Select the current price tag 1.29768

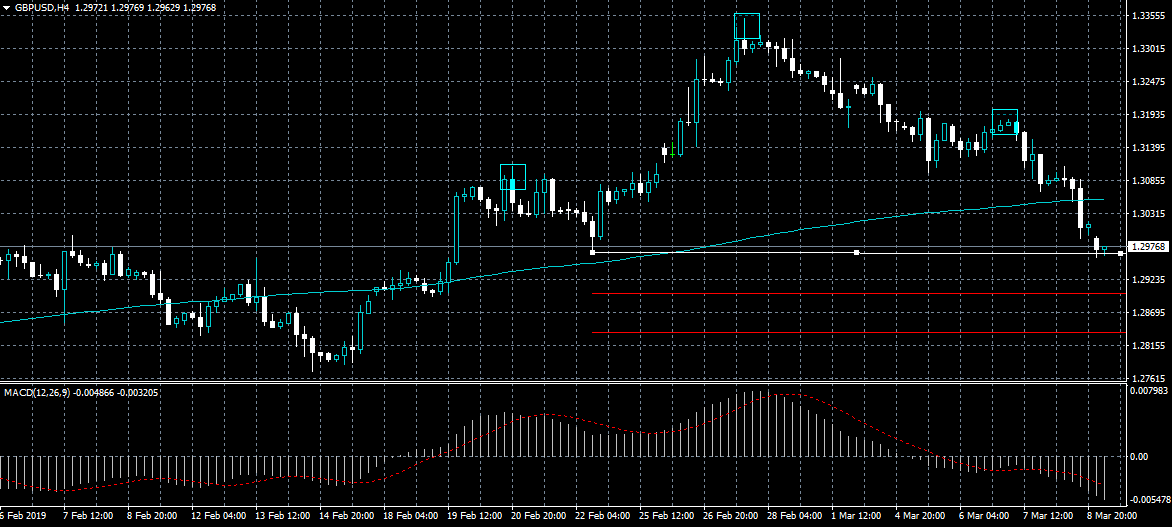[1148, 247]
